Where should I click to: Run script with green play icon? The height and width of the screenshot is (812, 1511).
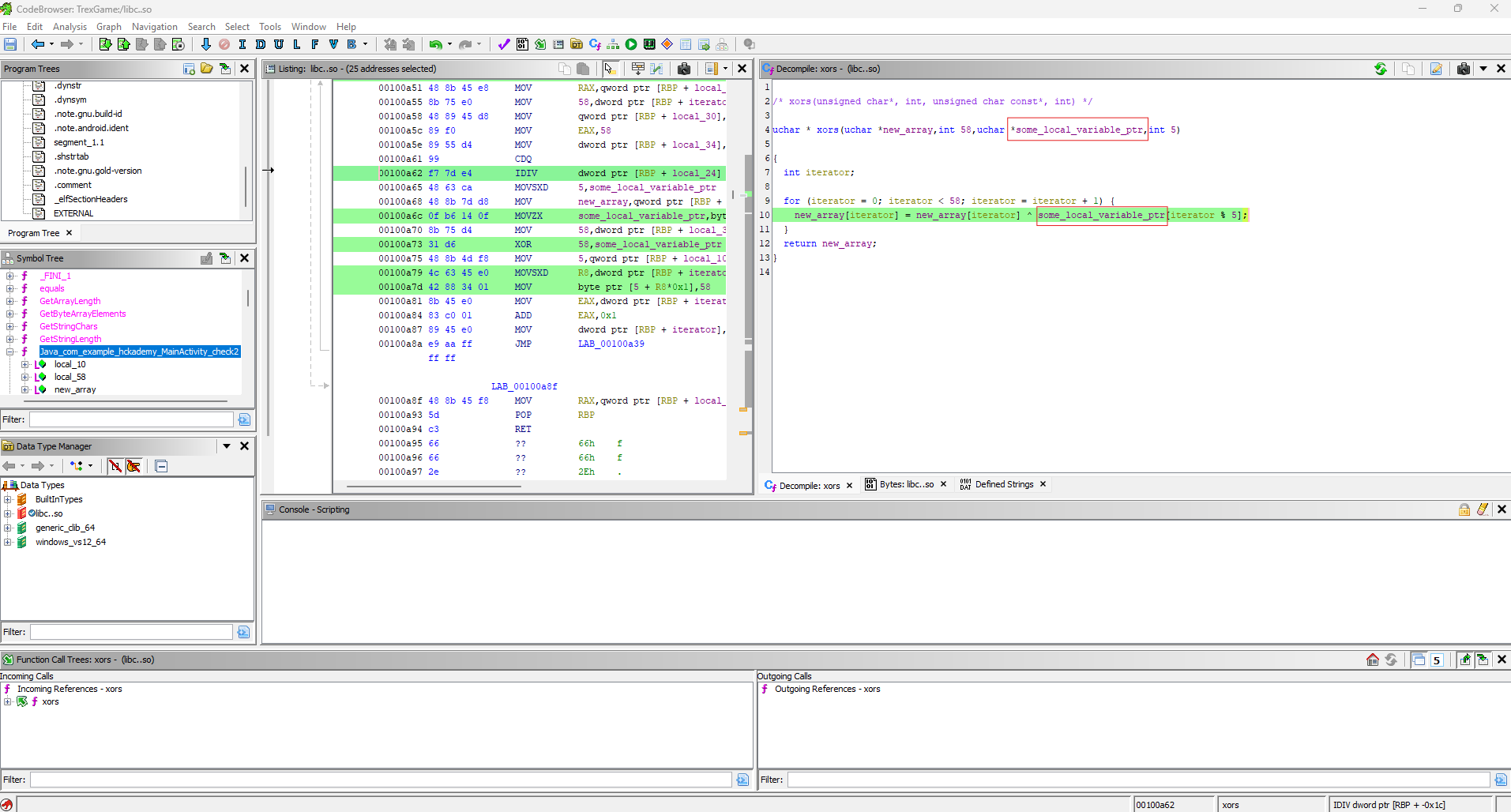click(631, 44)
